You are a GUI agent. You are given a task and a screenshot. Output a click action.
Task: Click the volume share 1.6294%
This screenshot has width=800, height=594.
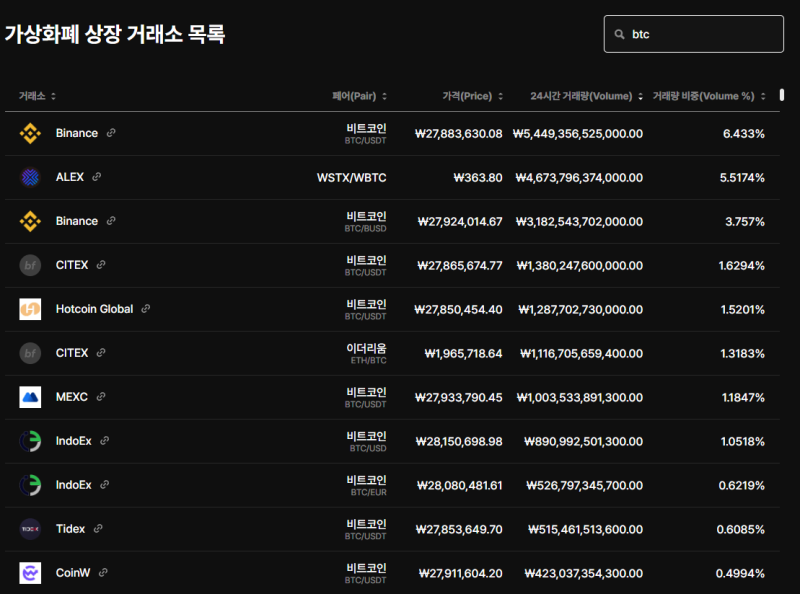pos(742,265)
